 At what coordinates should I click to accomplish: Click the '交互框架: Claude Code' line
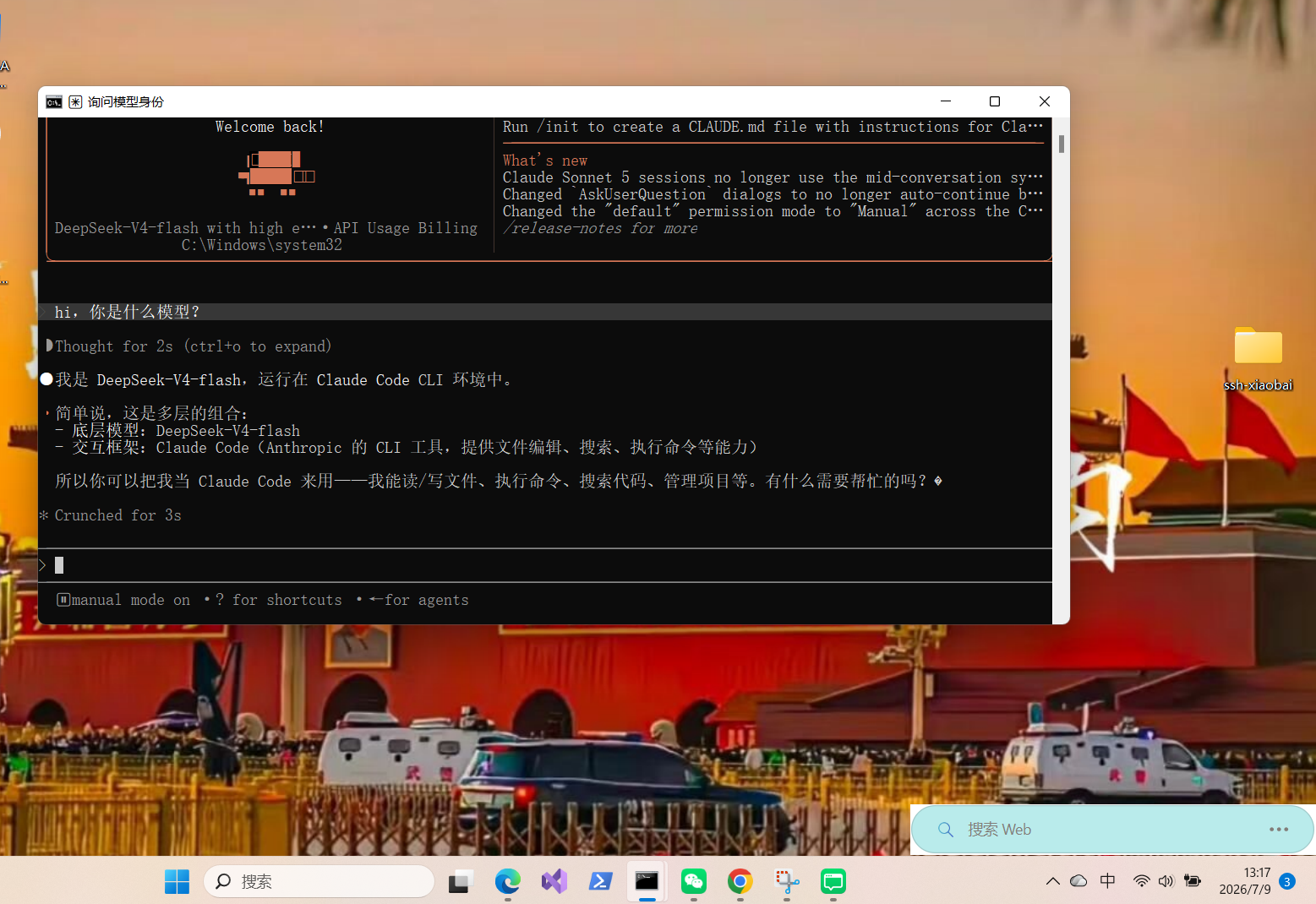[x=406, y=448]
